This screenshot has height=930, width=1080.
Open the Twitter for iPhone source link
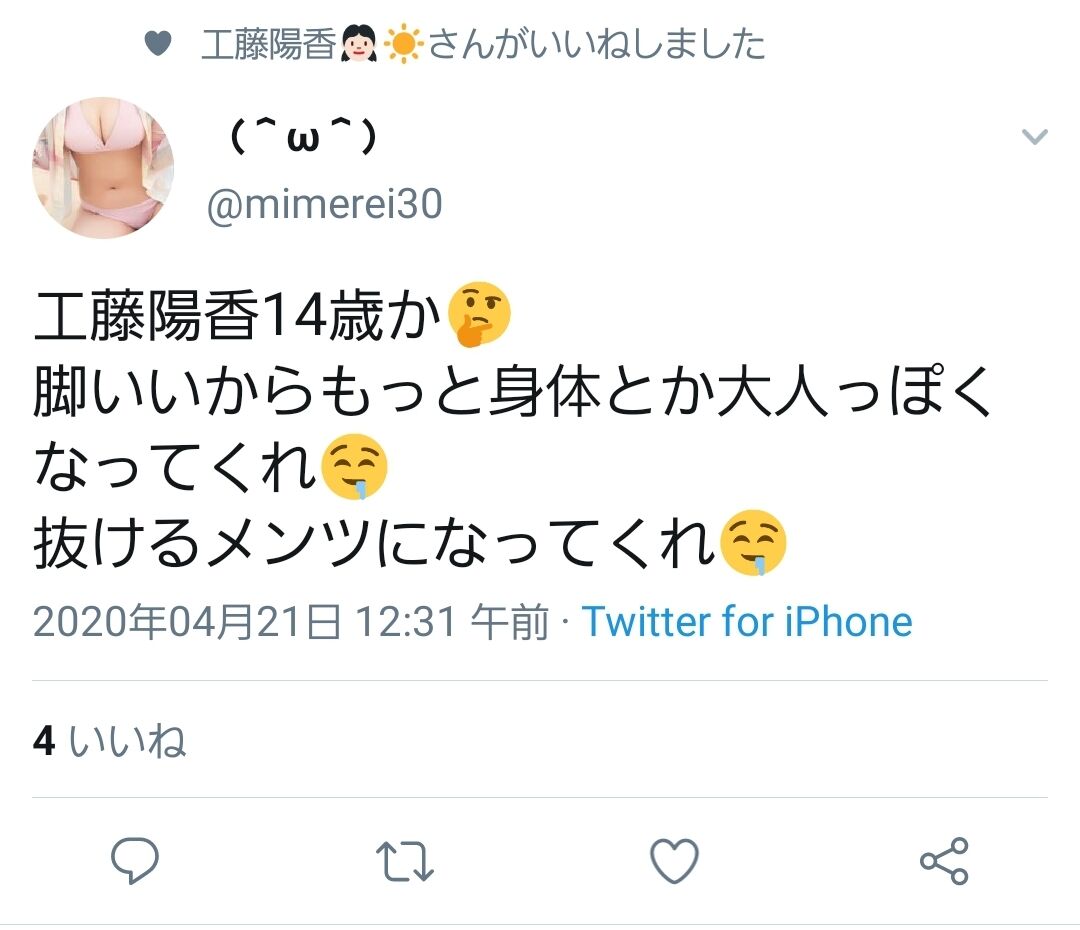point(747,621)
